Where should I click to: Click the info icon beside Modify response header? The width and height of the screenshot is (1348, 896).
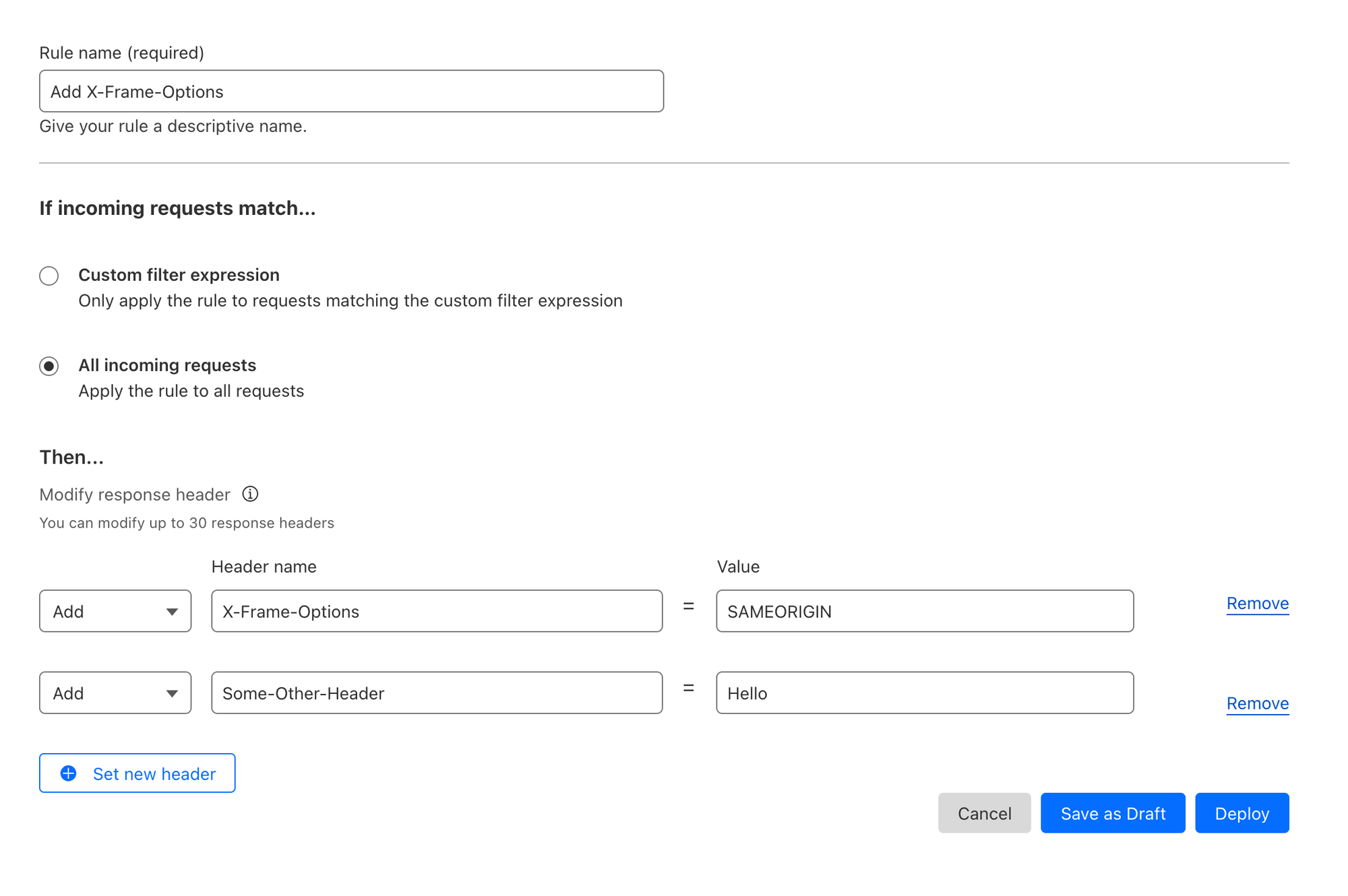click(x=250, y=494)
